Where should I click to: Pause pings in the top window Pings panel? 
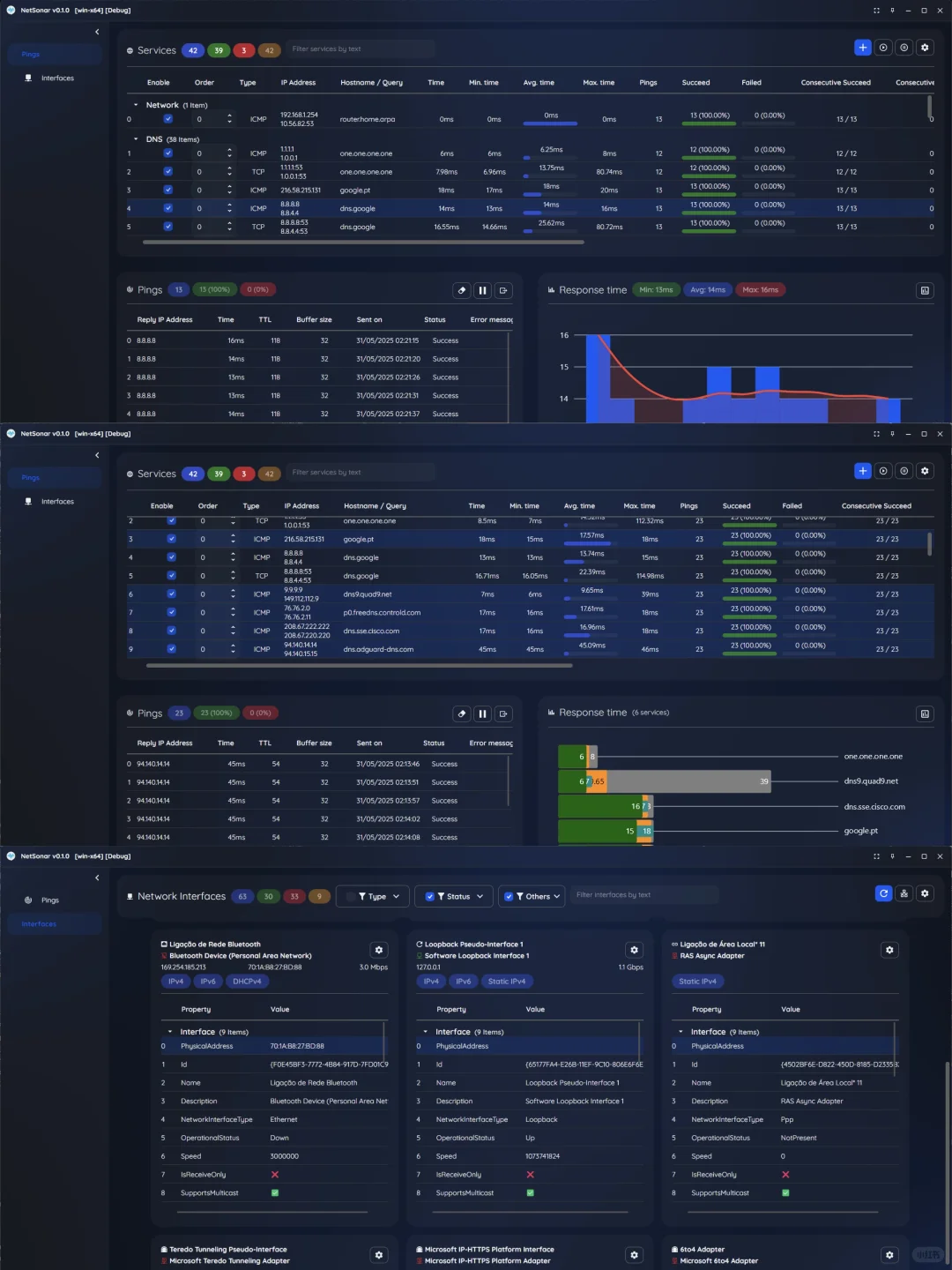(482, 290)
